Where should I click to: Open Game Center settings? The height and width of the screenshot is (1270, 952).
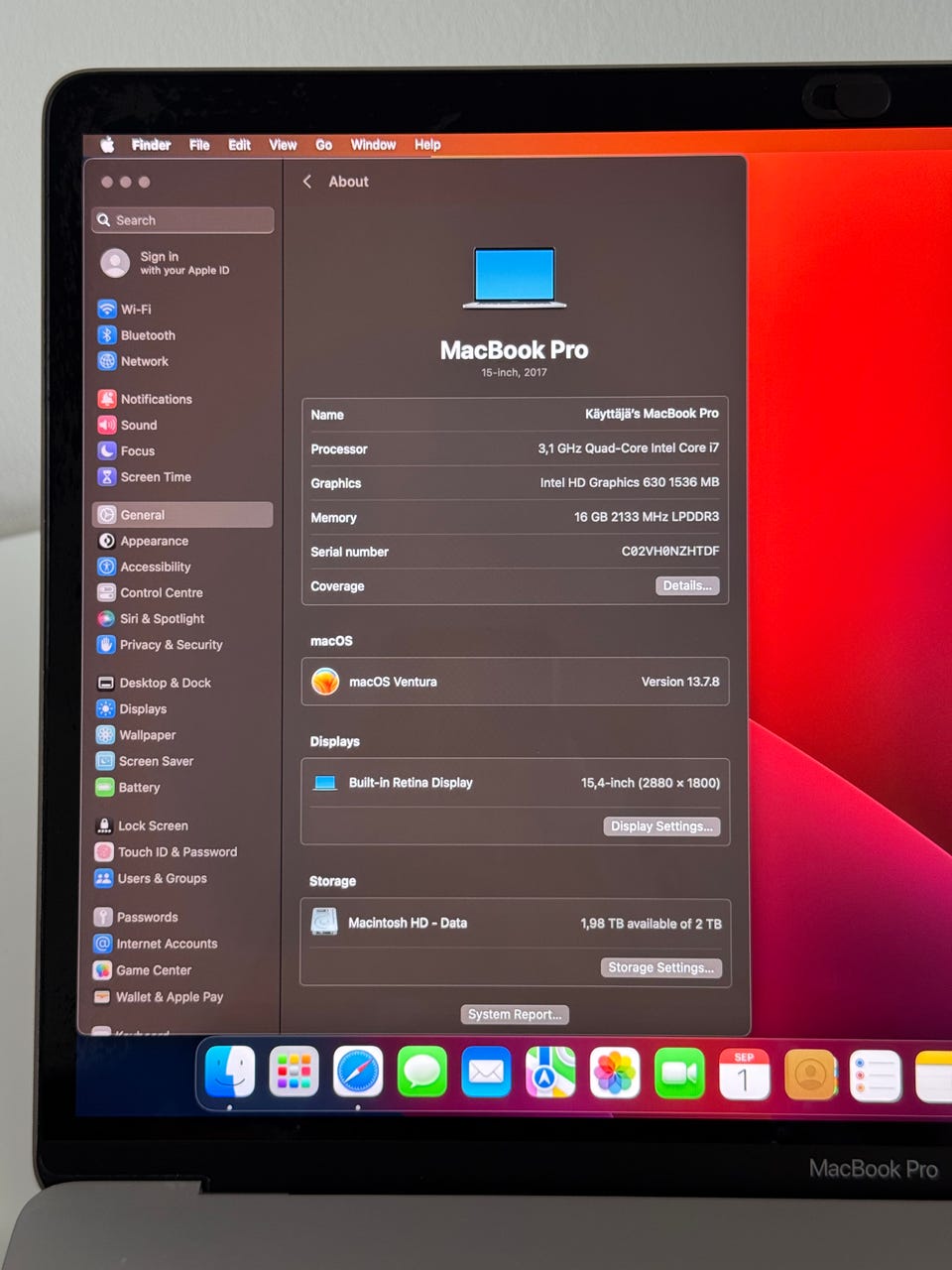[x=143, y=970]
